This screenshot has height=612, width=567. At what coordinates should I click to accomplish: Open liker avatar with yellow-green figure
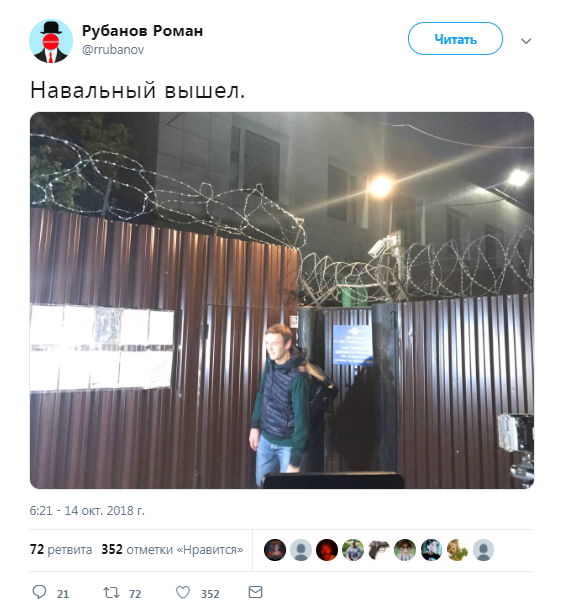457,550
